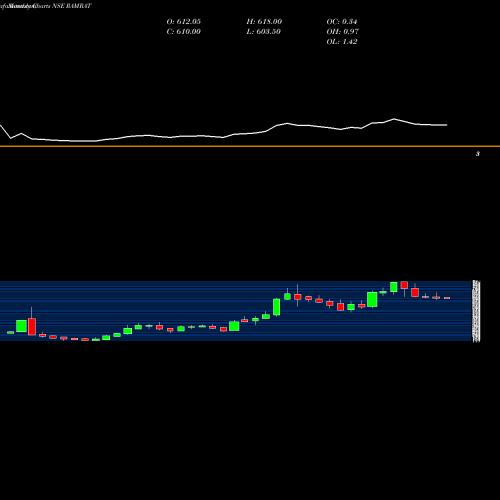Screen dimensions: 500x500
Task: Click the close price value C: 610.00
Action: (184, 32)
